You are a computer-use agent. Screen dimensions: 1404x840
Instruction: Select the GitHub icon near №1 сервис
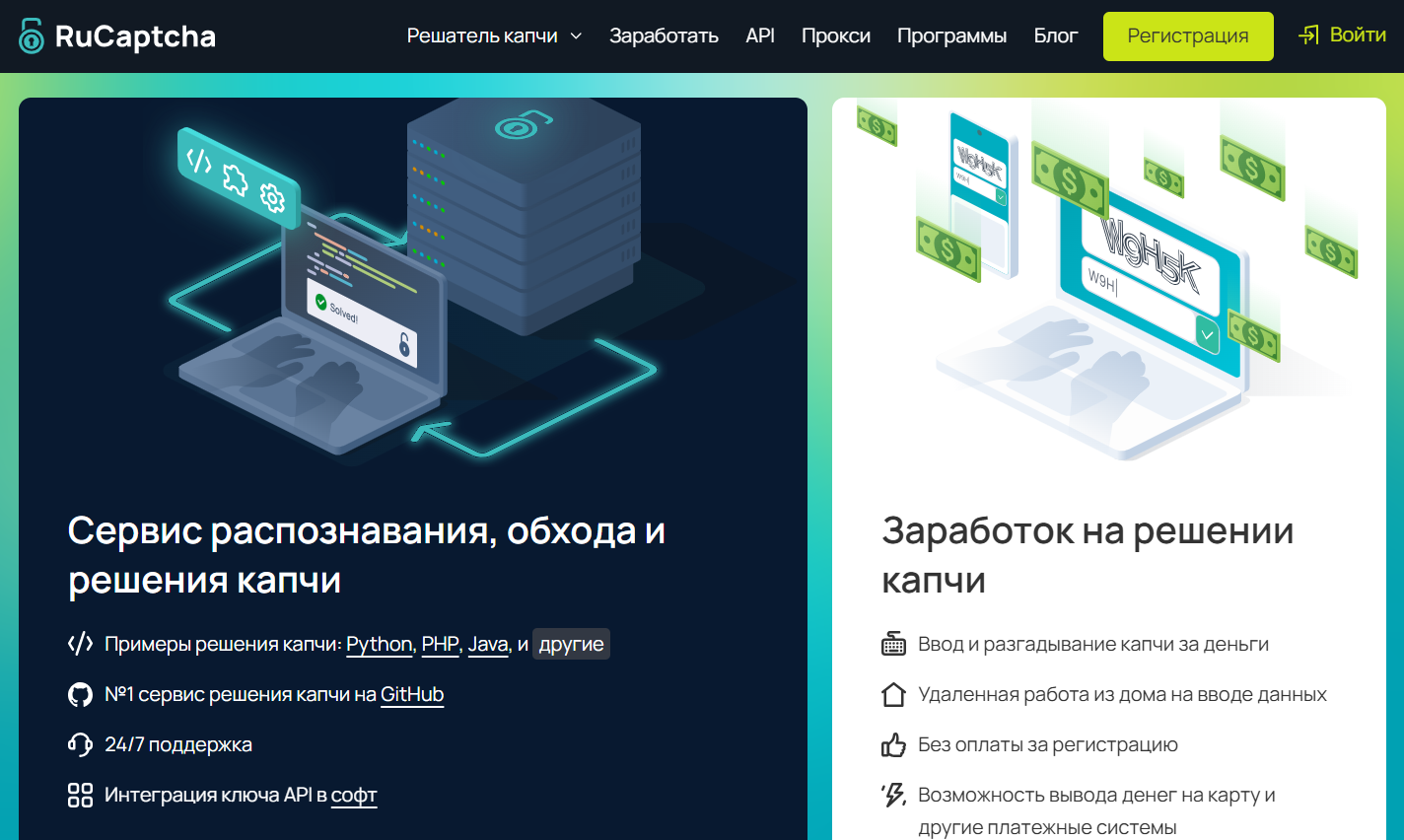coord(79,693)
